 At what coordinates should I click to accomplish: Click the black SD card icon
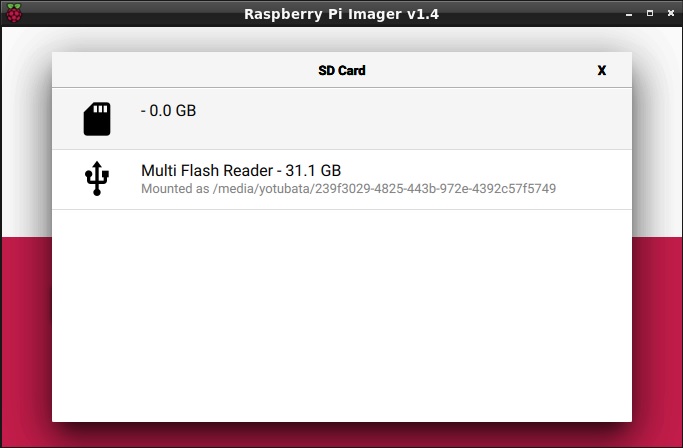(x=97, y=119)
